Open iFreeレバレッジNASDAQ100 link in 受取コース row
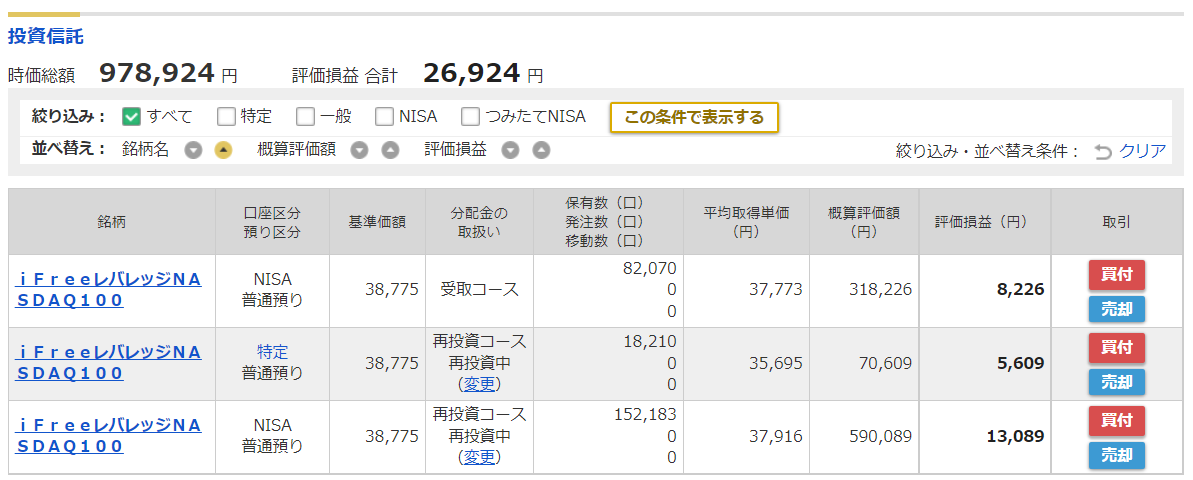 108,290
